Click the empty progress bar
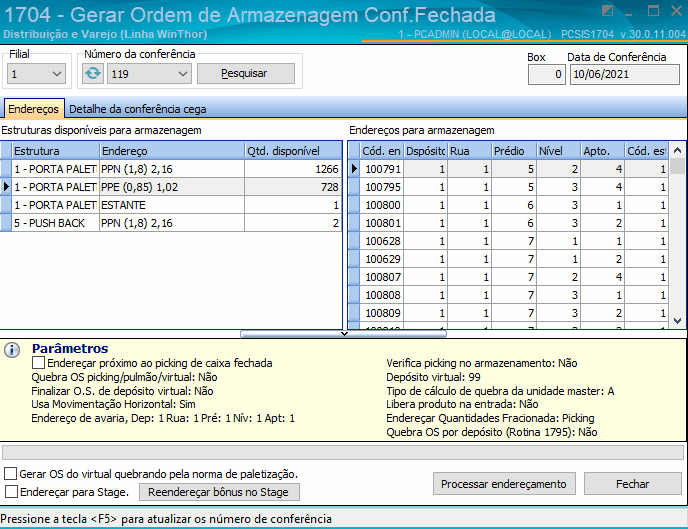Image resolution: width=688 pixels, height=529 pixels. (x=343, y=452)
